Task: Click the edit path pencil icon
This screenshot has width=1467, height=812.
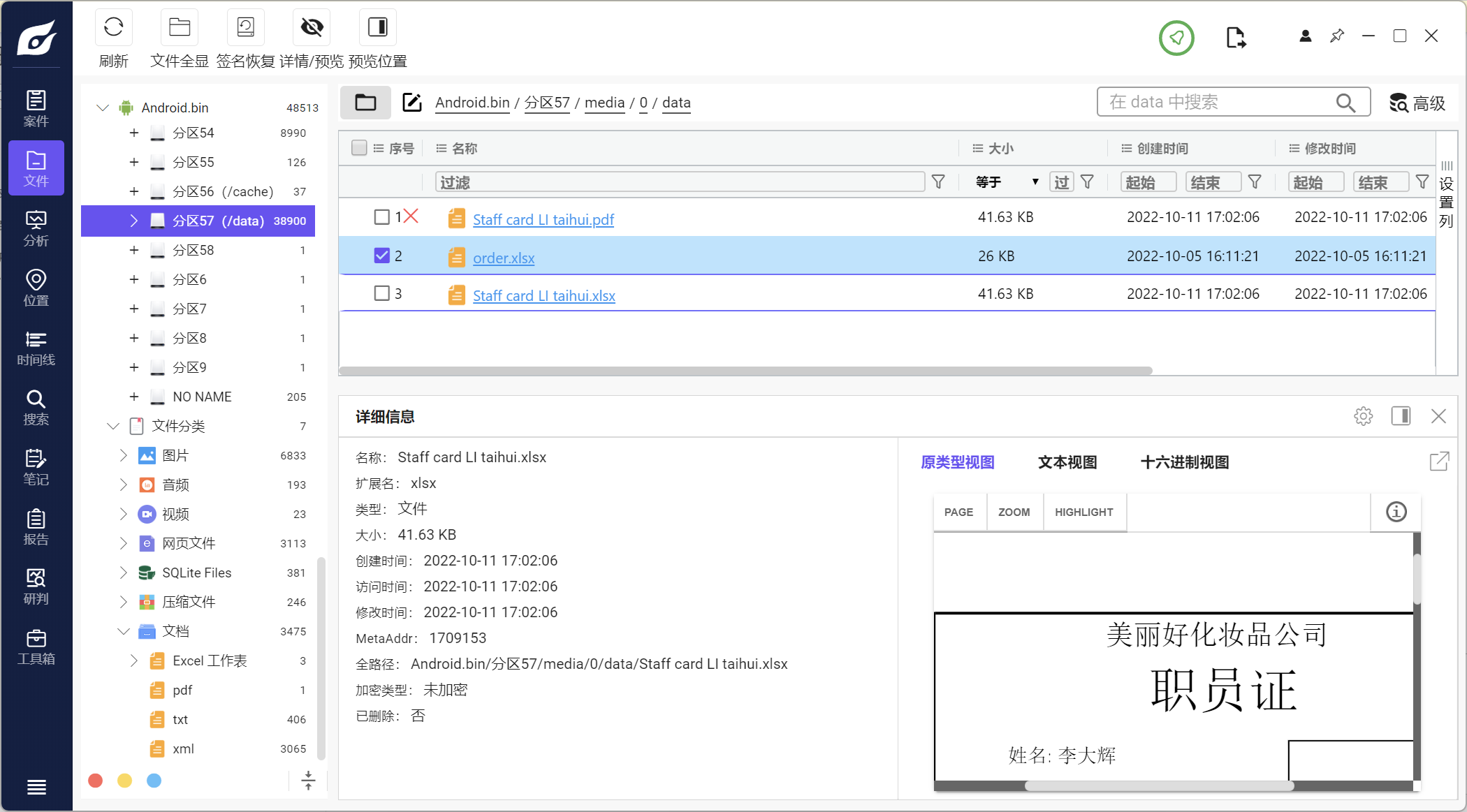Action: (x=412, y=103)
